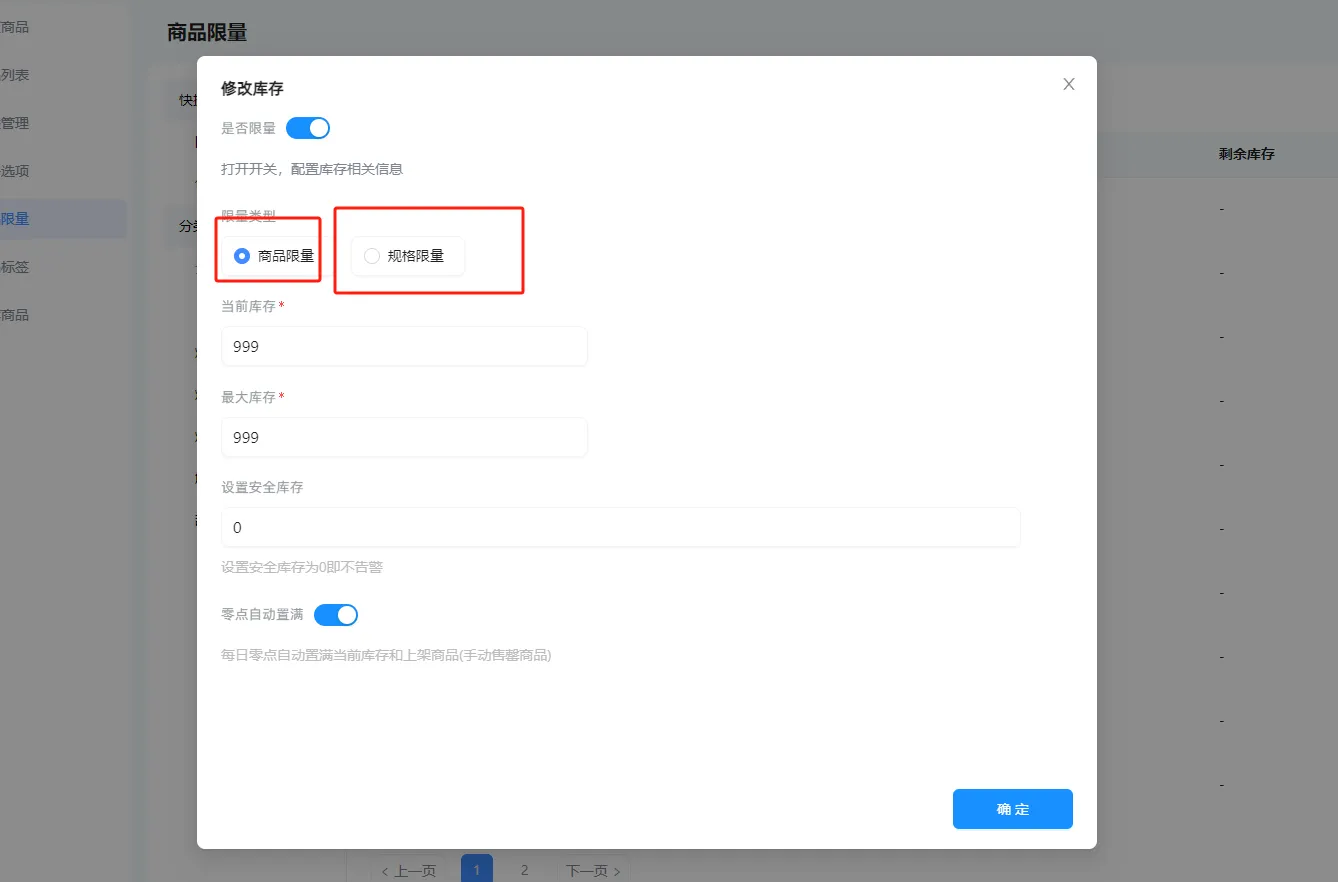The image size is (1338, 882).
Task: Click the 下一页 next page control
Action: coord(591,869)
